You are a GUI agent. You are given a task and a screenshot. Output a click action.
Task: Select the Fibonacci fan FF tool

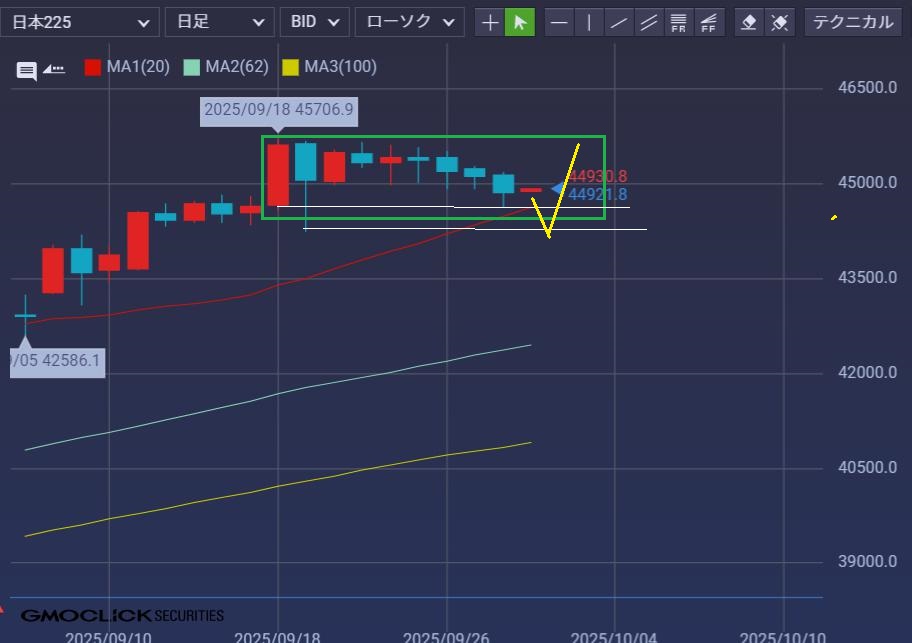[709, 22]
